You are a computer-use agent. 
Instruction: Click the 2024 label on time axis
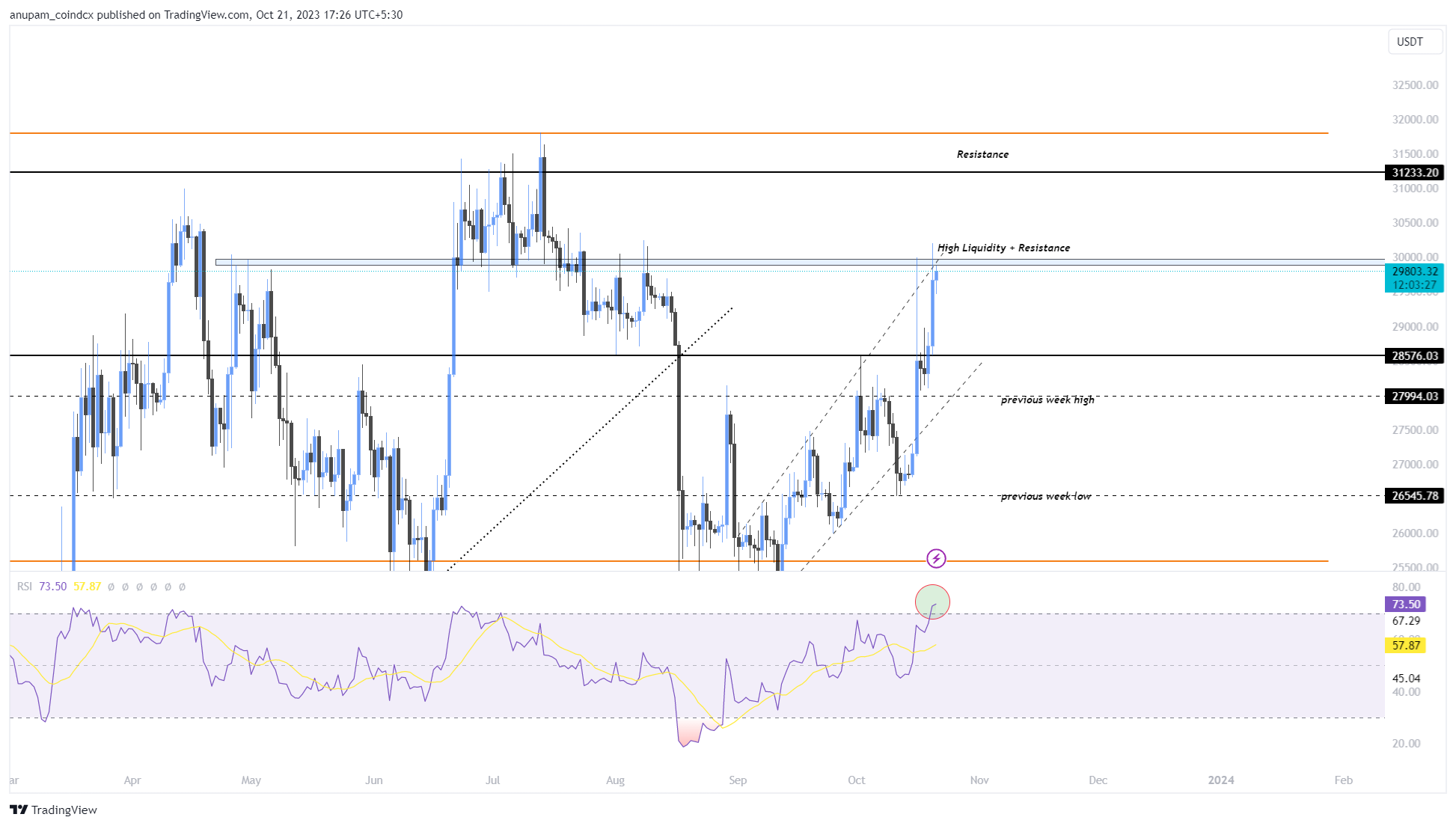point(1221,780)
